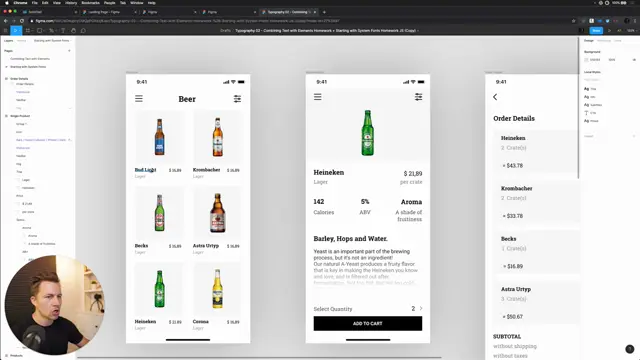Click the ADD TO CART button
Viewport: 640px width, 360px height.
tap(368, 323)
